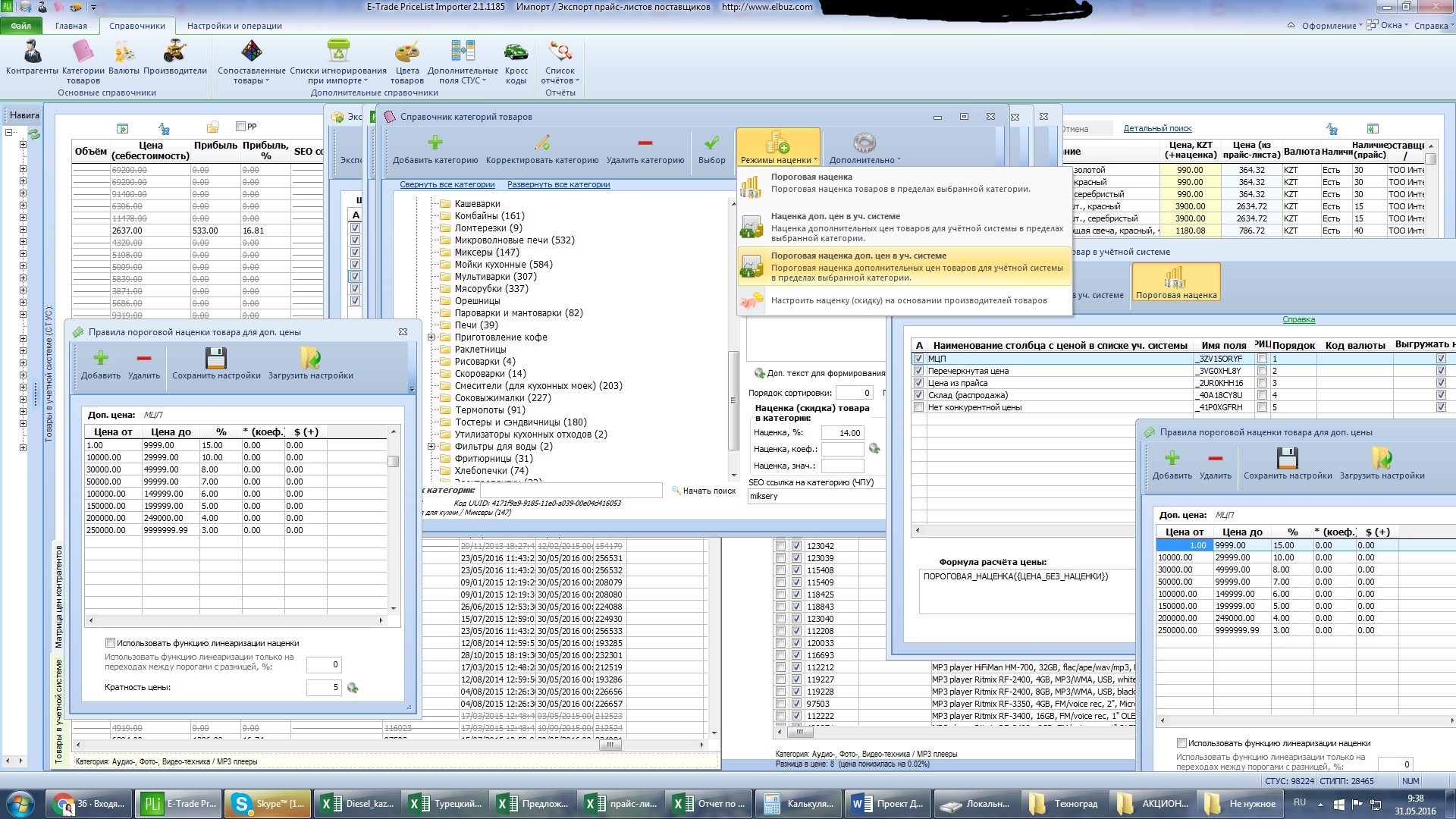Toggle linearization checkbox in right rules window

(x=1181, y=743)
